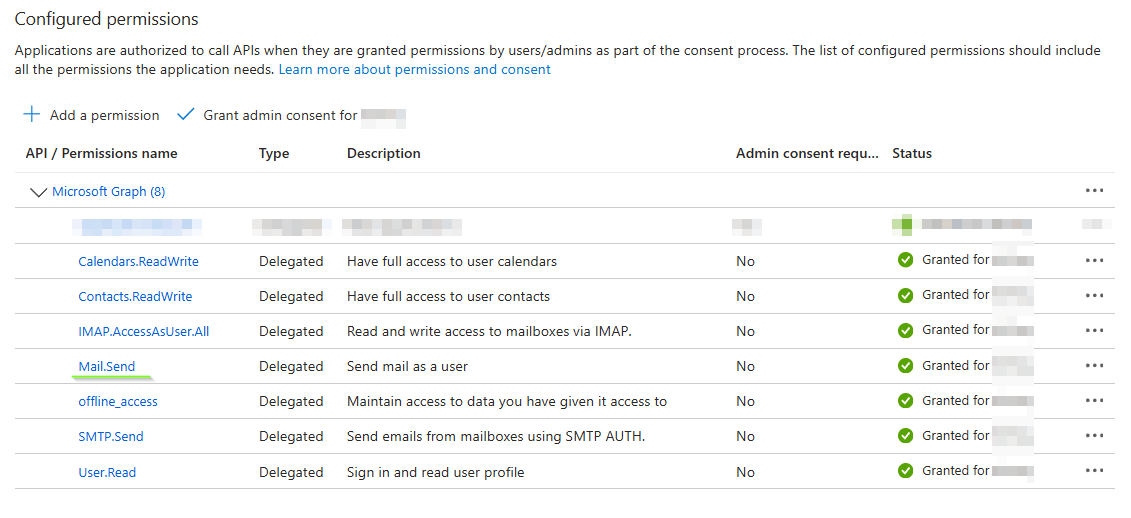Click the No value in SMTP.Send row
Screen dimensions: 1131x518
click(745, 436)
